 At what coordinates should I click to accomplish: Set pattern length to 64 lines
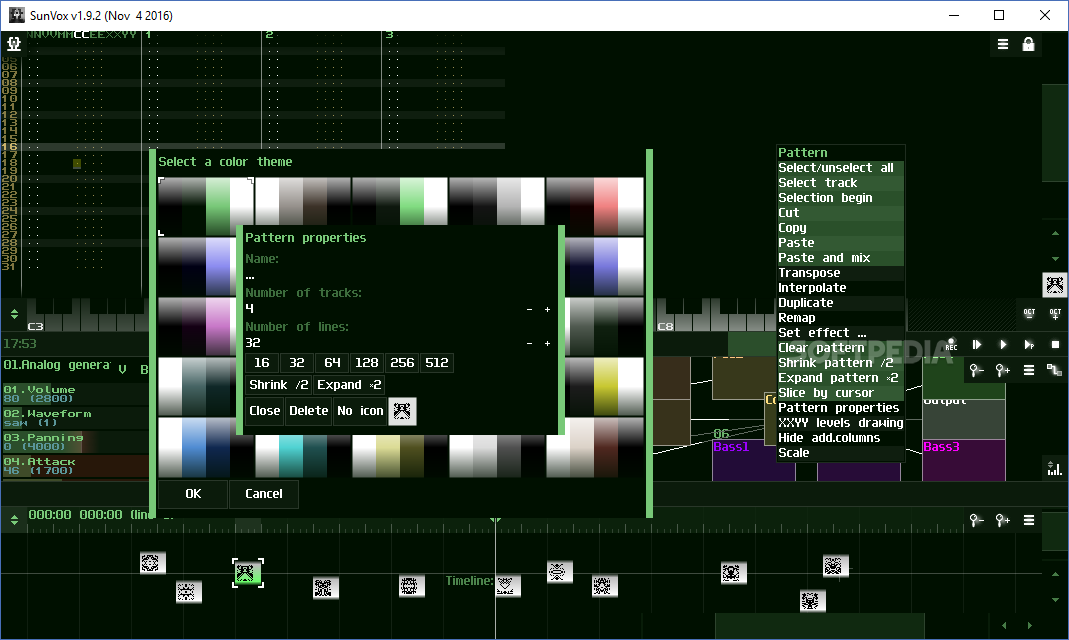(332, 363)
